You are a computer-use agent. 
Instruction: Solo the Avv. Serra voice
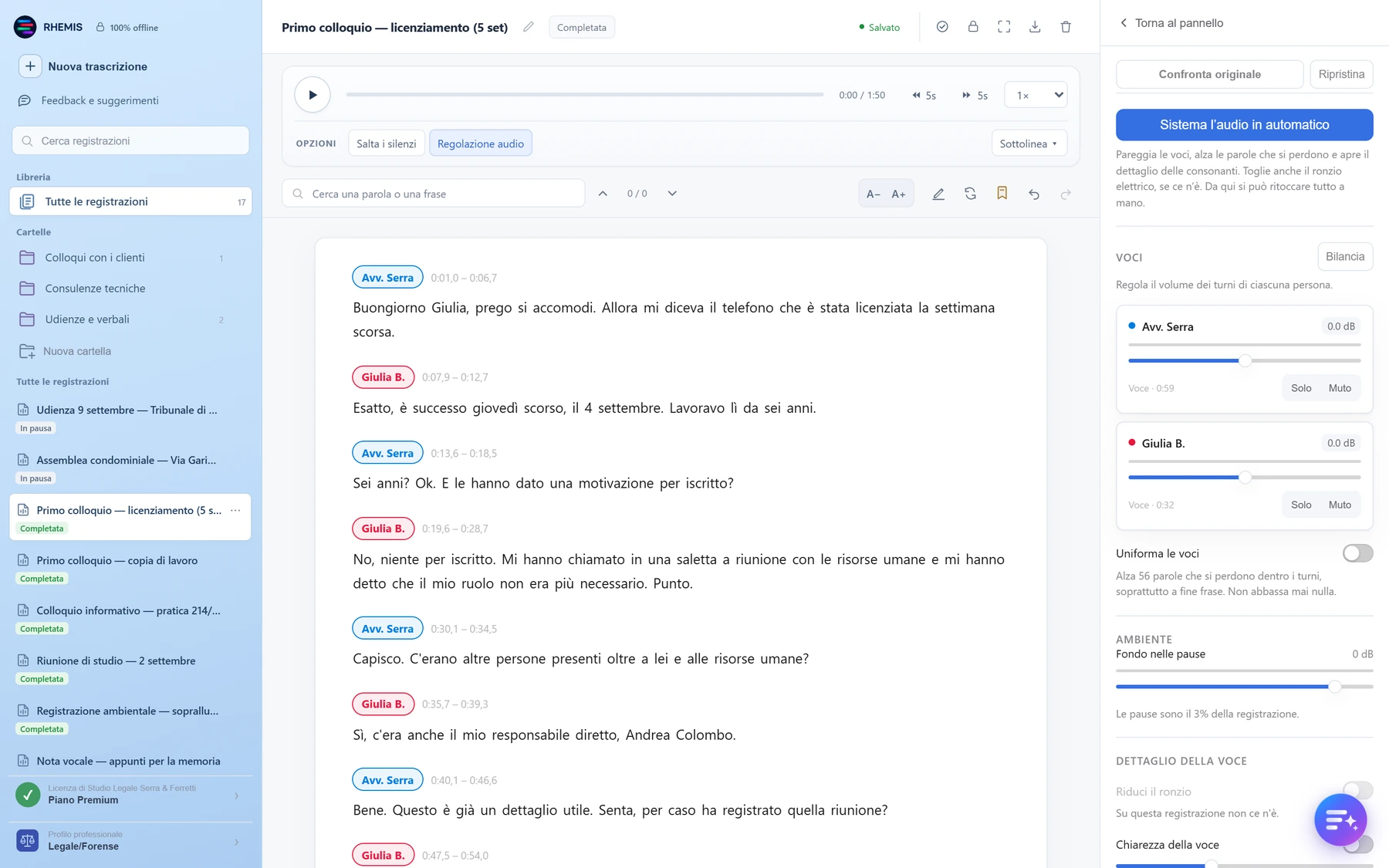click(x=1301, y=388)
